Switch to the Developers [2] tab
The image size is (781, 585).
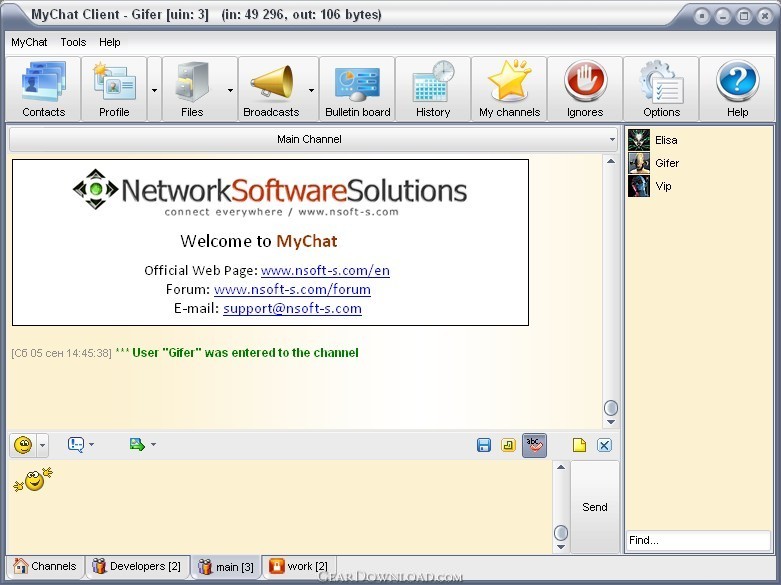pyautogui.click(x=137, y=566)
